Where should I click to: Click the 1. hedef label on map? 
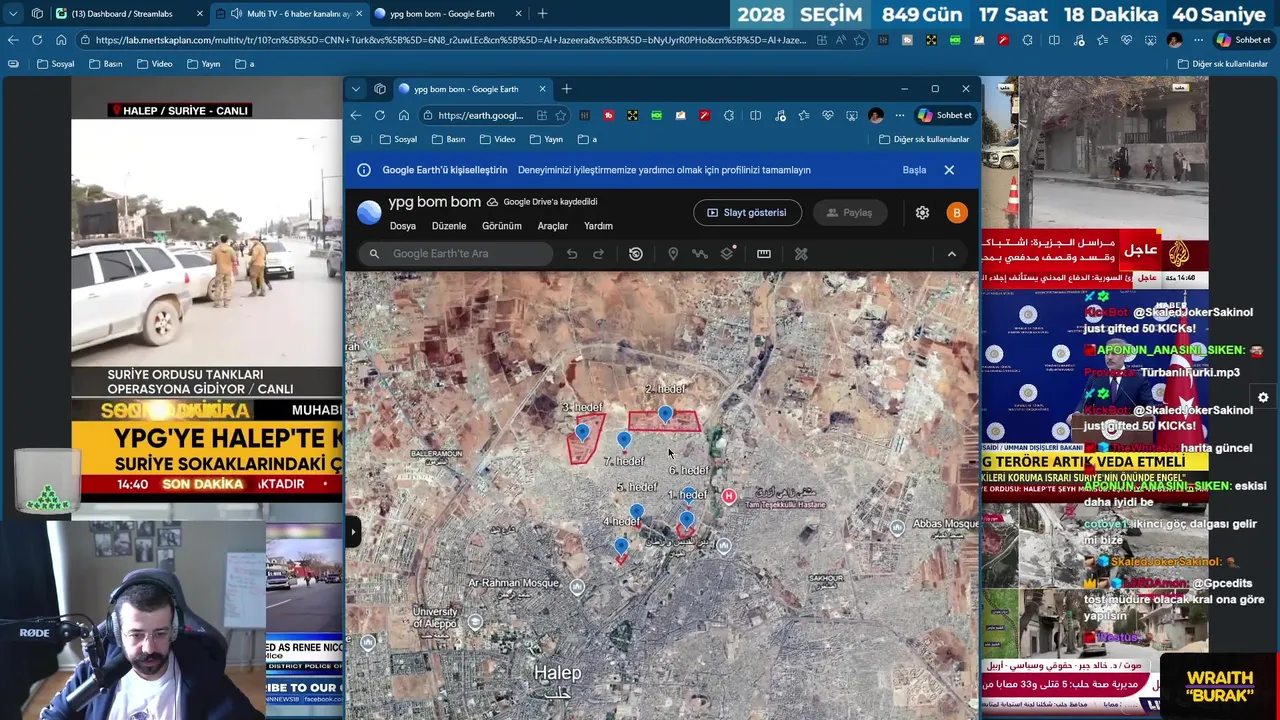pos(688,495)
